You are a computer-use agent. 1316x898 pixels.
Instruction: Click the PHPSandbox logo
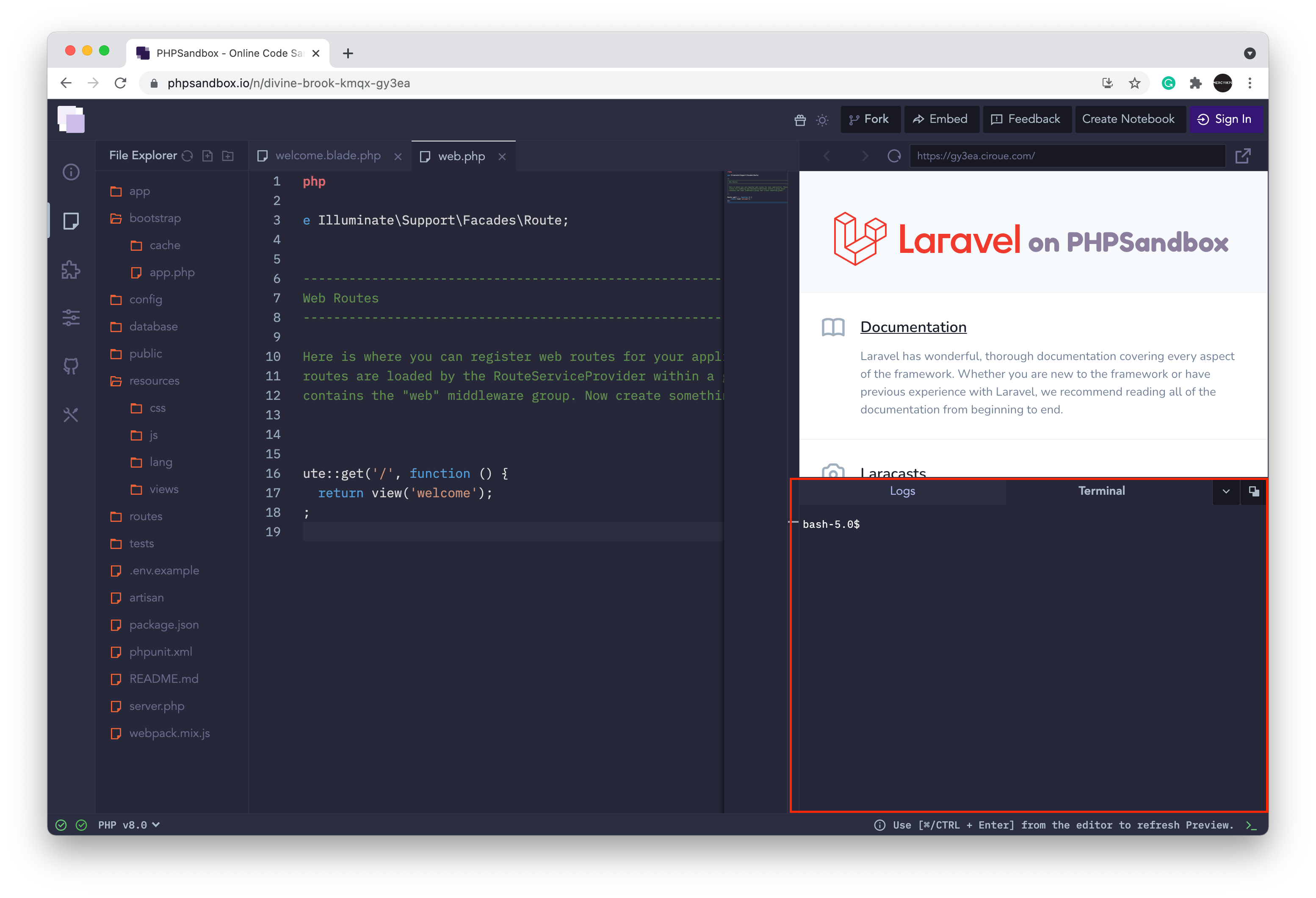pyautogui.click(x=72, y=119)
